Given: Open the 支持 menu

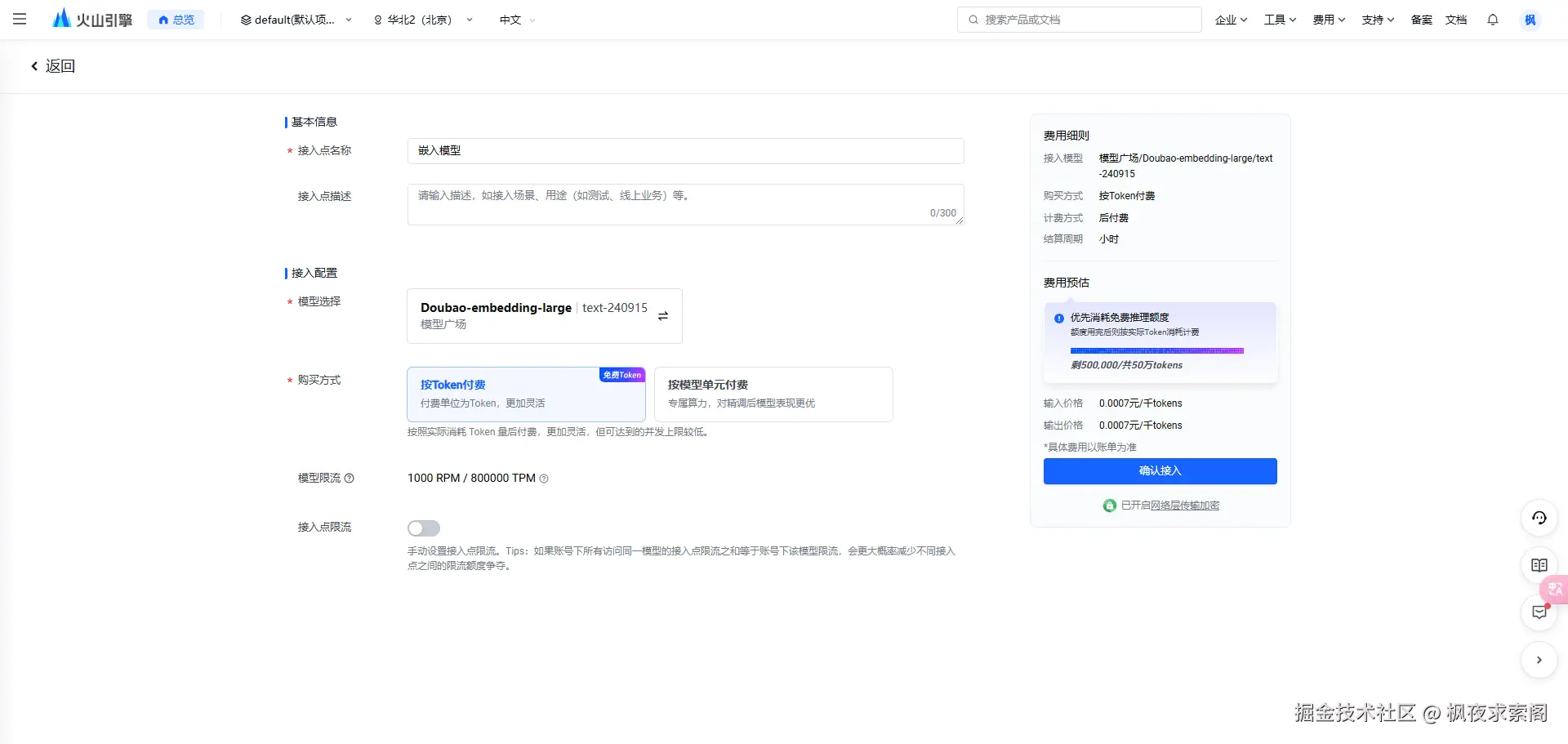Looking at the screenshot, I should pyautogui.click(x=1378, y=20).
